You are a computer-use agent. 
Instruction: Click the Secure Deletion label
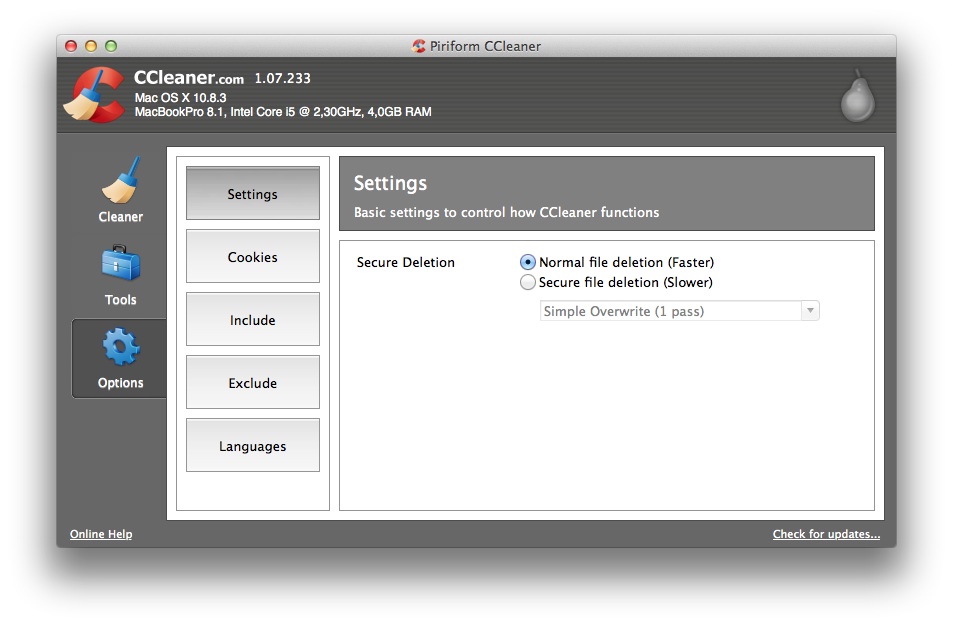point(405,262)
